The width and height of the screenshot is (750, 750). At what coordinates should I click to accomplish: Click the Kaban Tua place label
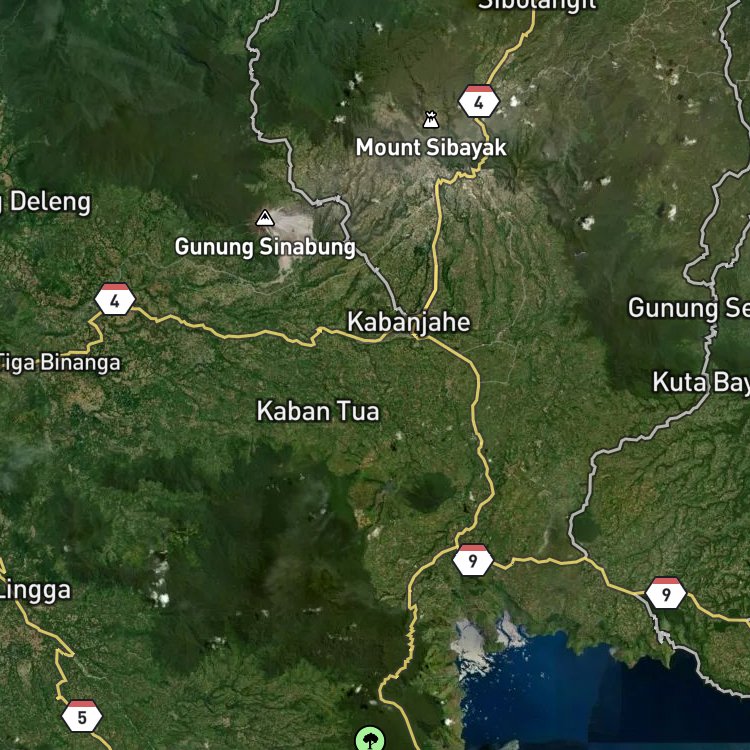(318, 411)
